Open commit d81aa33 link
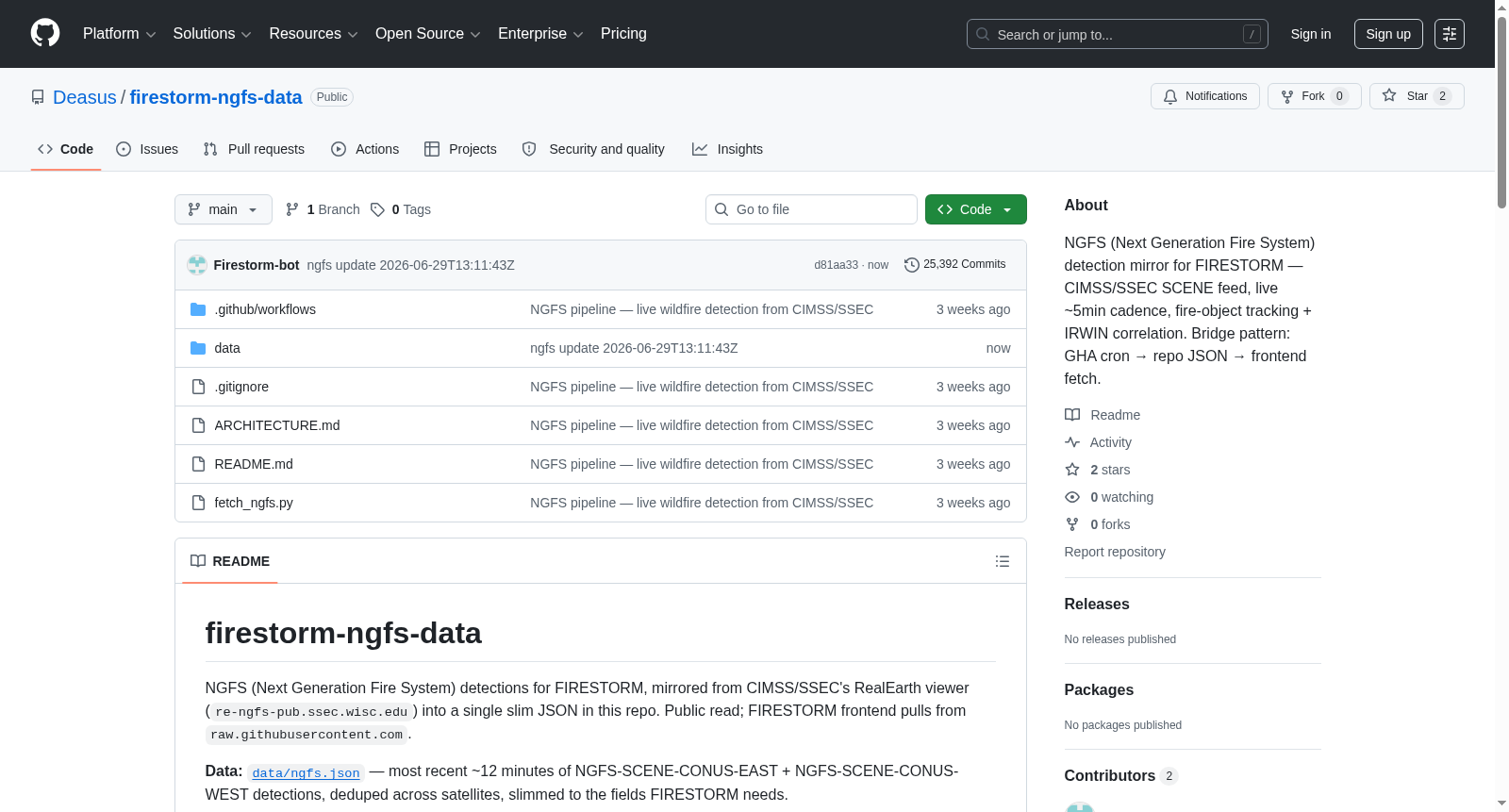Screen dimensions: 1509x812 click(837, 265)
